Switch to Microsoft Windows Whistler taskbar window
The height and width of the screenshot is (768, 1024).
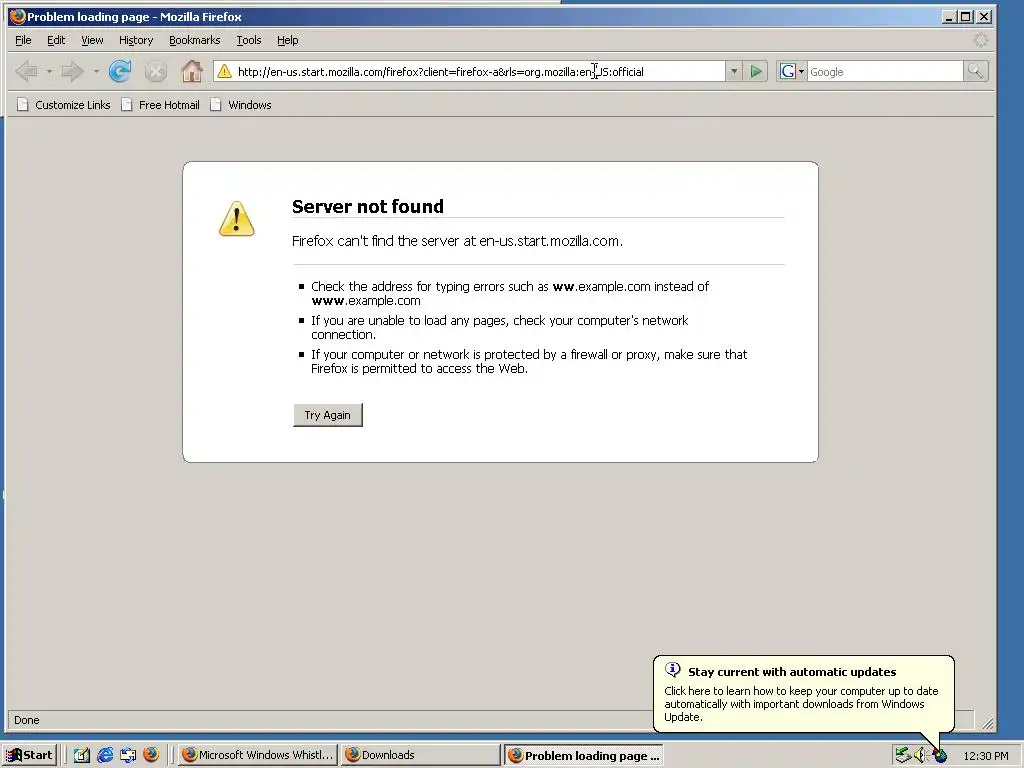click(257, 755)
